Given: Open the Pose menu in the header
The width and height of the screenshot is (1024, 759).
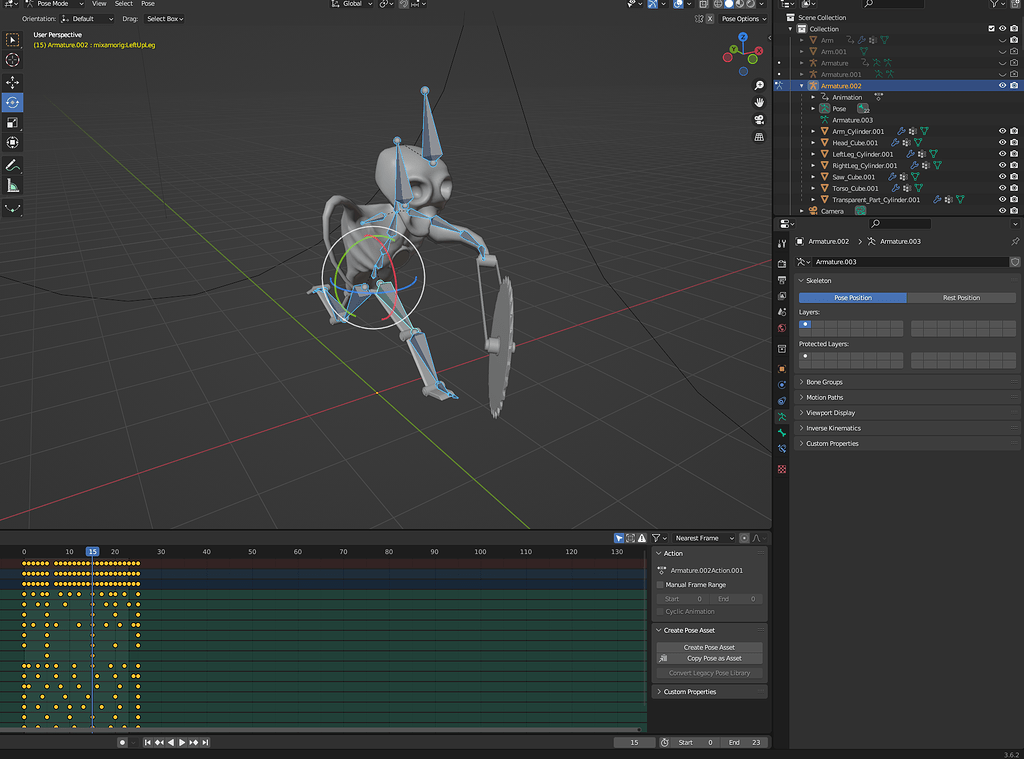Looking at the screenshot, I should tap(150, 3).
